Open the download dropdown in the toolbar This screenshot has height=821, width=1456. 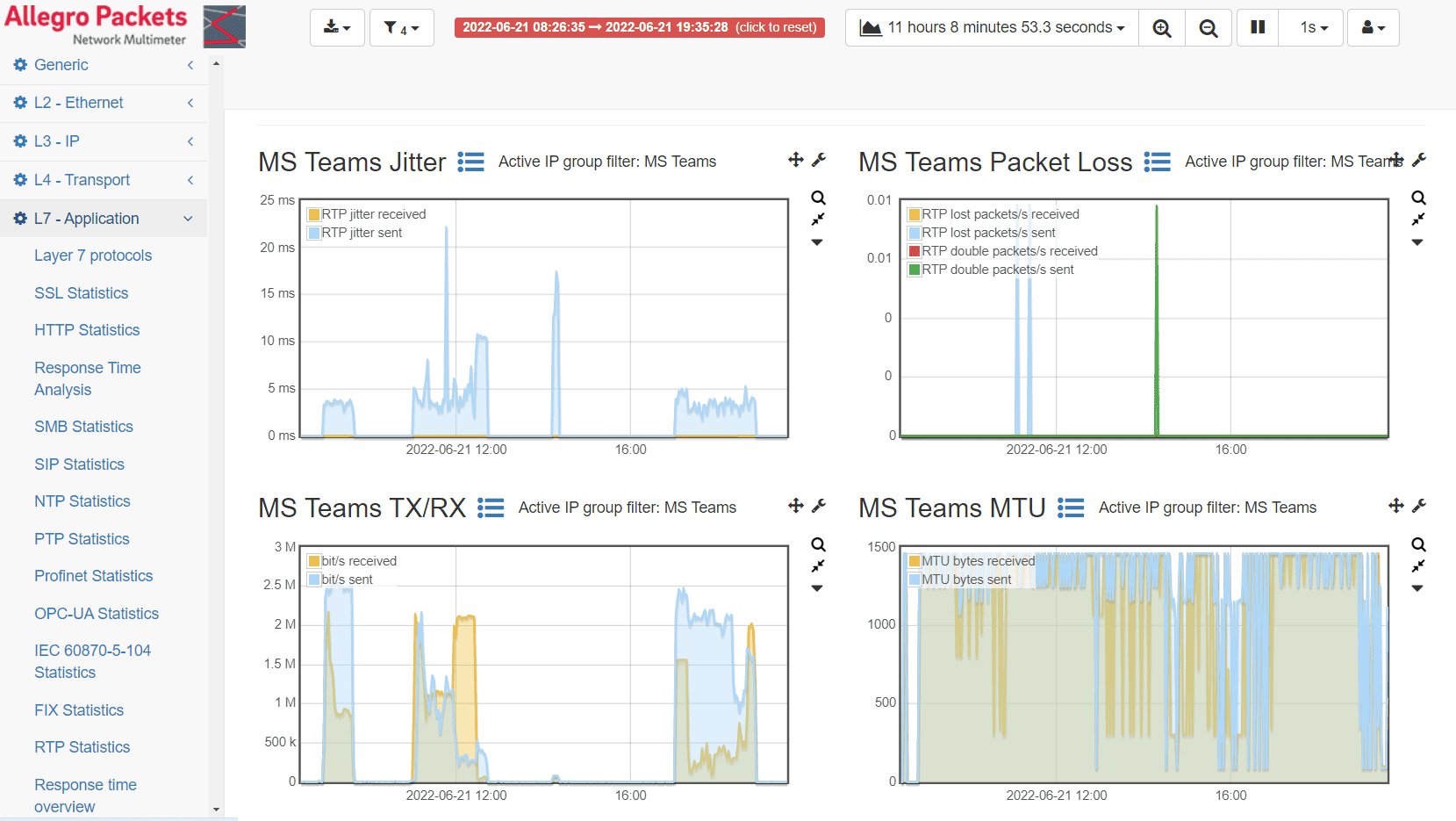pos(337,28)
